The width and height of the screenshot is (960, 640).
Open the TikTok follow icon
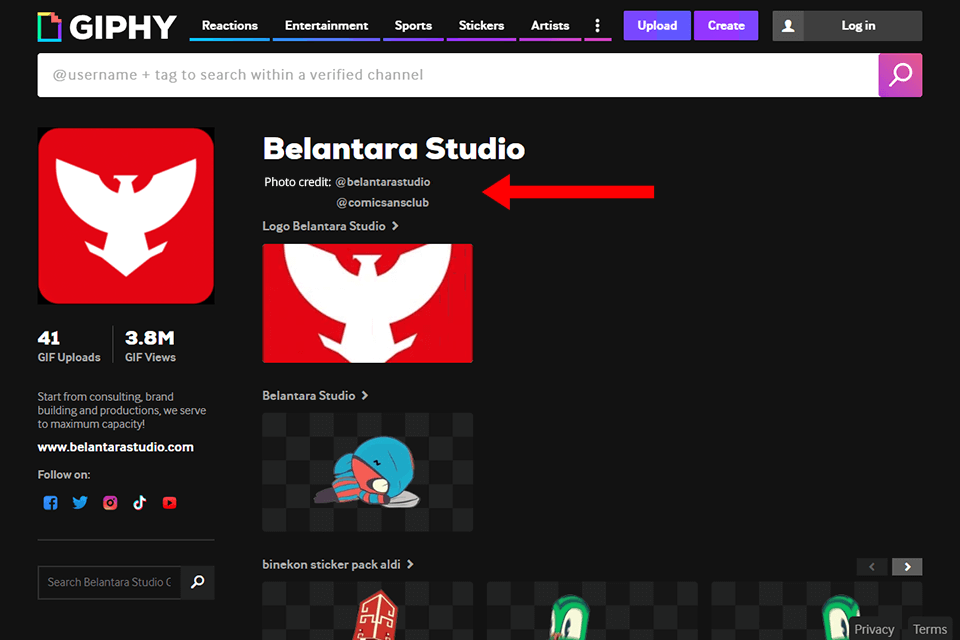coord(140,503)
